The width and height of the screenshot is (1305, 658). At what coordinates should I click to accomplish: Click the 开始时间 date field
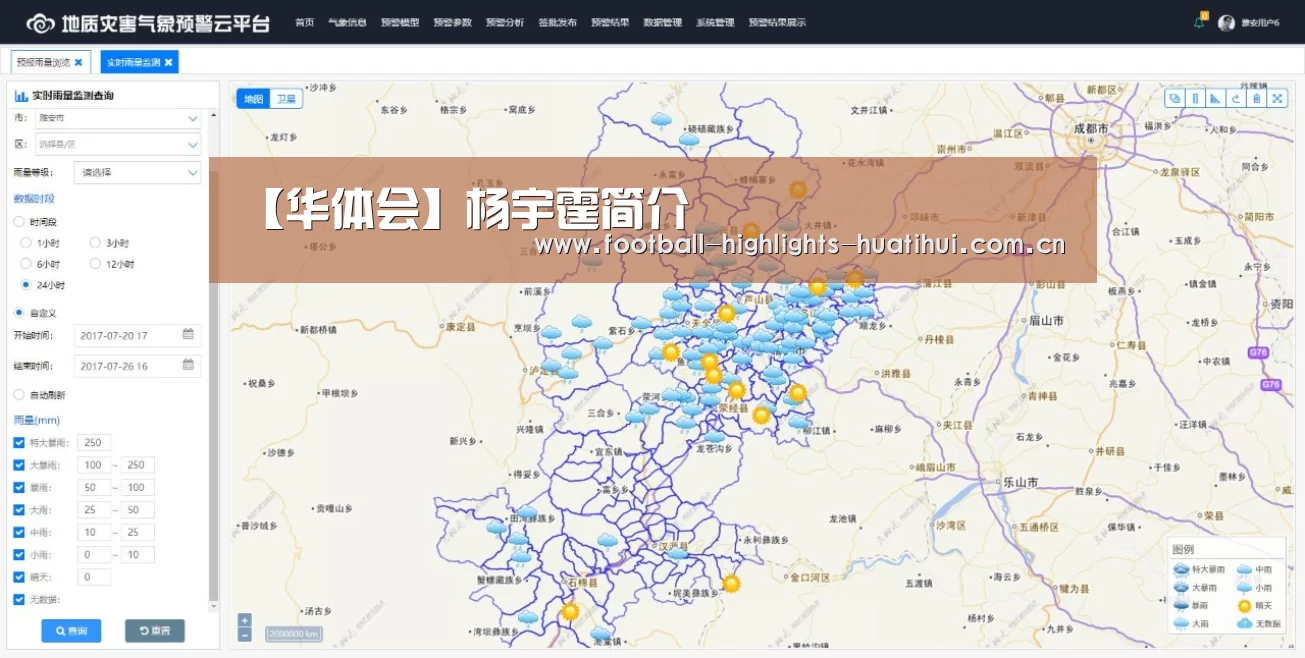coord(137,336)
